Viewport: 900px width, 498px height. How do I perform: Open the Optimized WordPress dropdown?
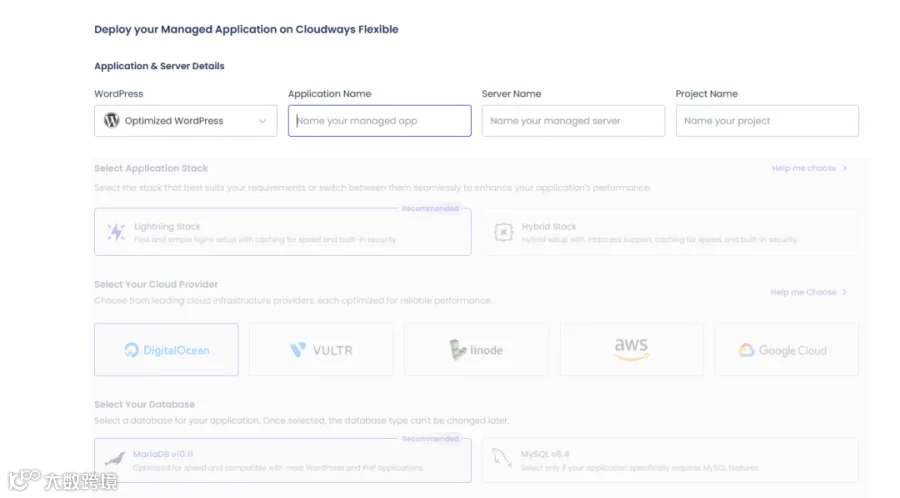coord(186,120)
